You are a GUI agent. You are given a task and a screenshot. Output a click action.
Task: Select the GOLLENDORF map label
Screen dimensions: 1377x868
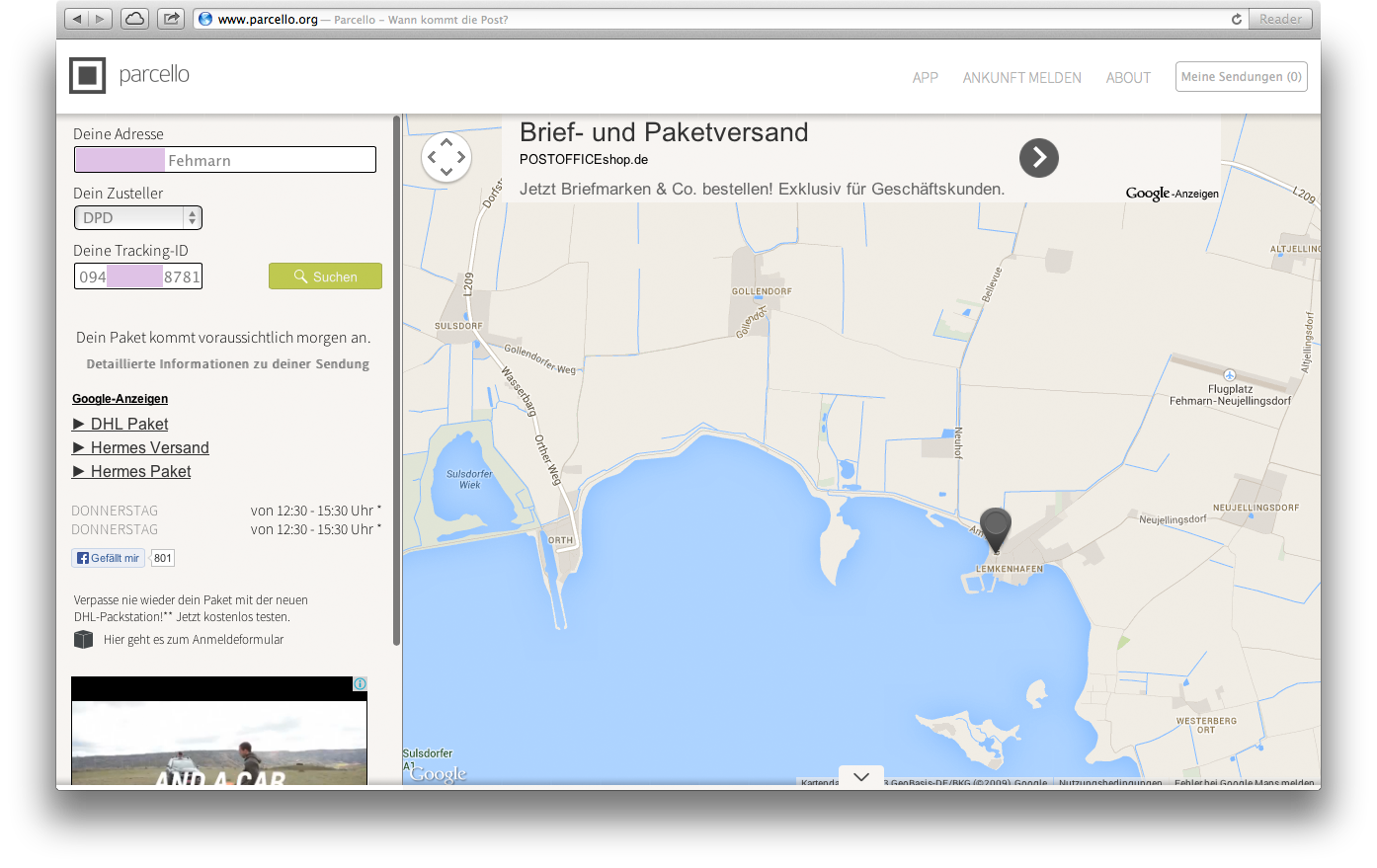pyautogui.click(x=762, y=291)
